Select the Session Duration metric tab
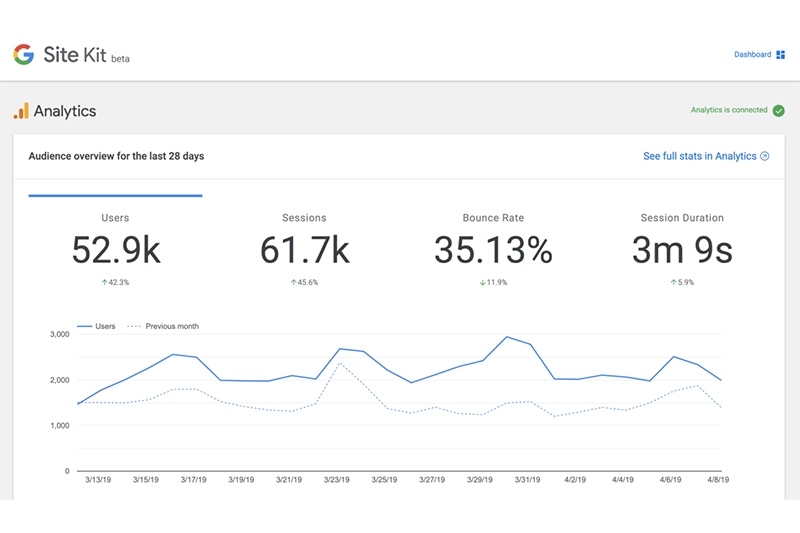 click(x=682, y=248)
